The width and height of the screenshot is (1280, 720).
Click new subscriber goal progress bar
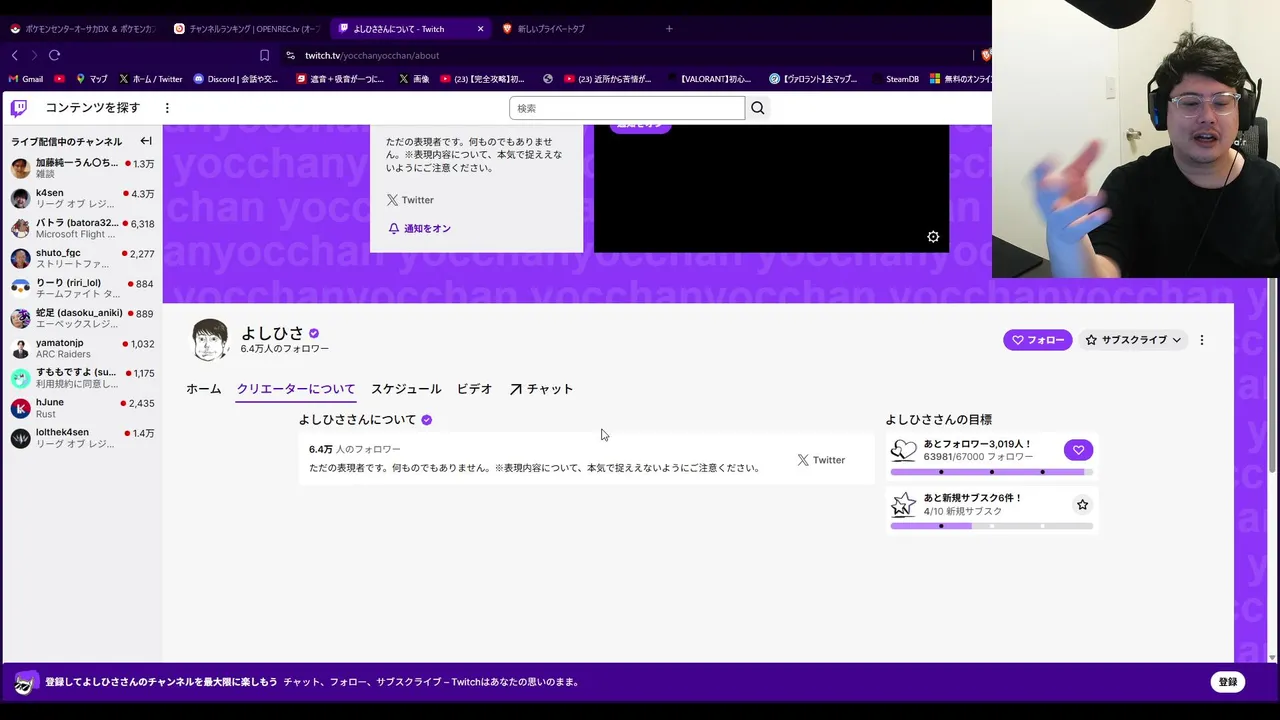pos(991,526)
